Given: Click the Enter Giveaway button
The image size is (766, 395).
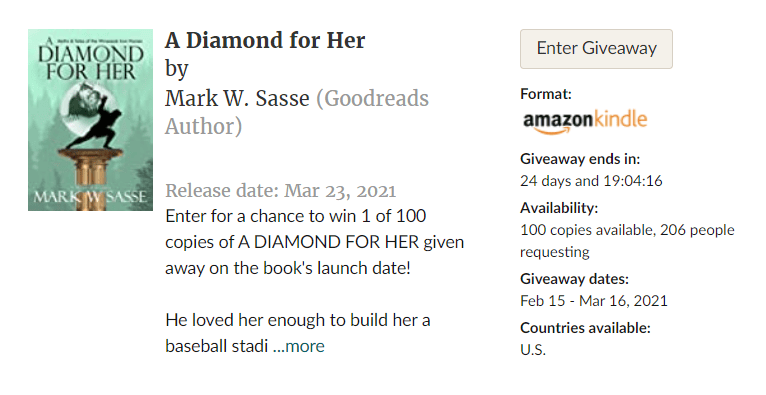Looking at the screenshot, I should point(596,49).
